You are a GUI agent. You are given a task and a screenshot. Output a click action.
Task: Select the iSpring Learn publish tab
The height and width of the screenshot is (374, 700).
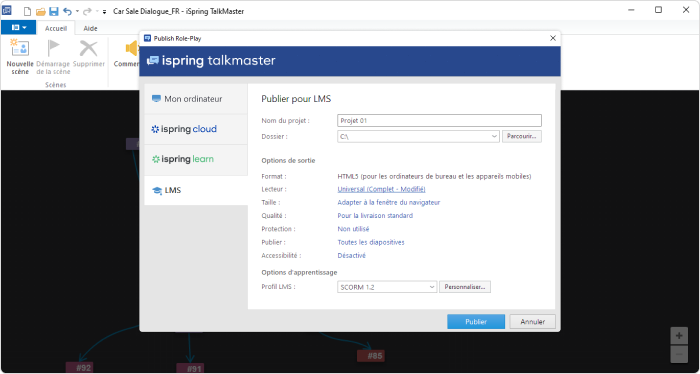196,160
